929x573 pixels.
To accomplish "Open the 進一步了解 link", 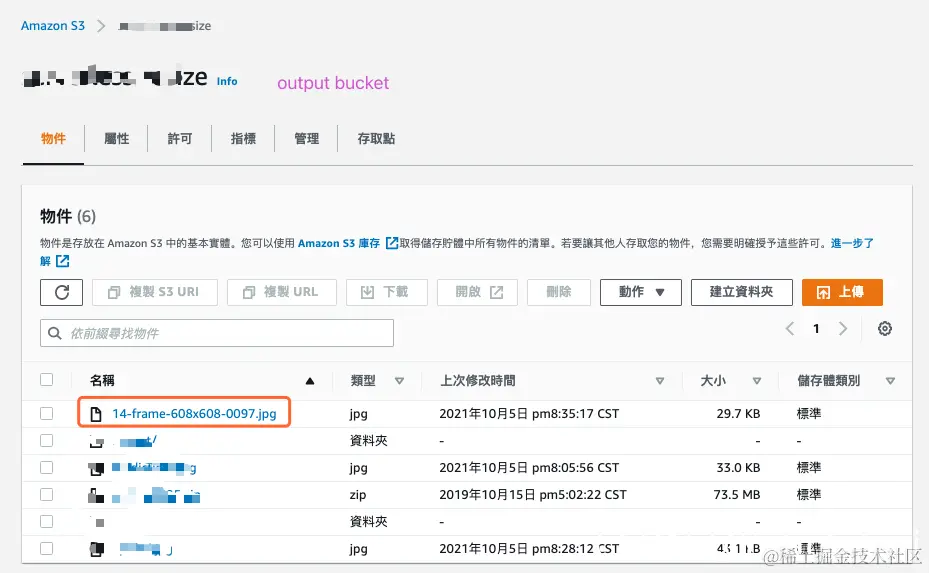I will coord(852,243).
